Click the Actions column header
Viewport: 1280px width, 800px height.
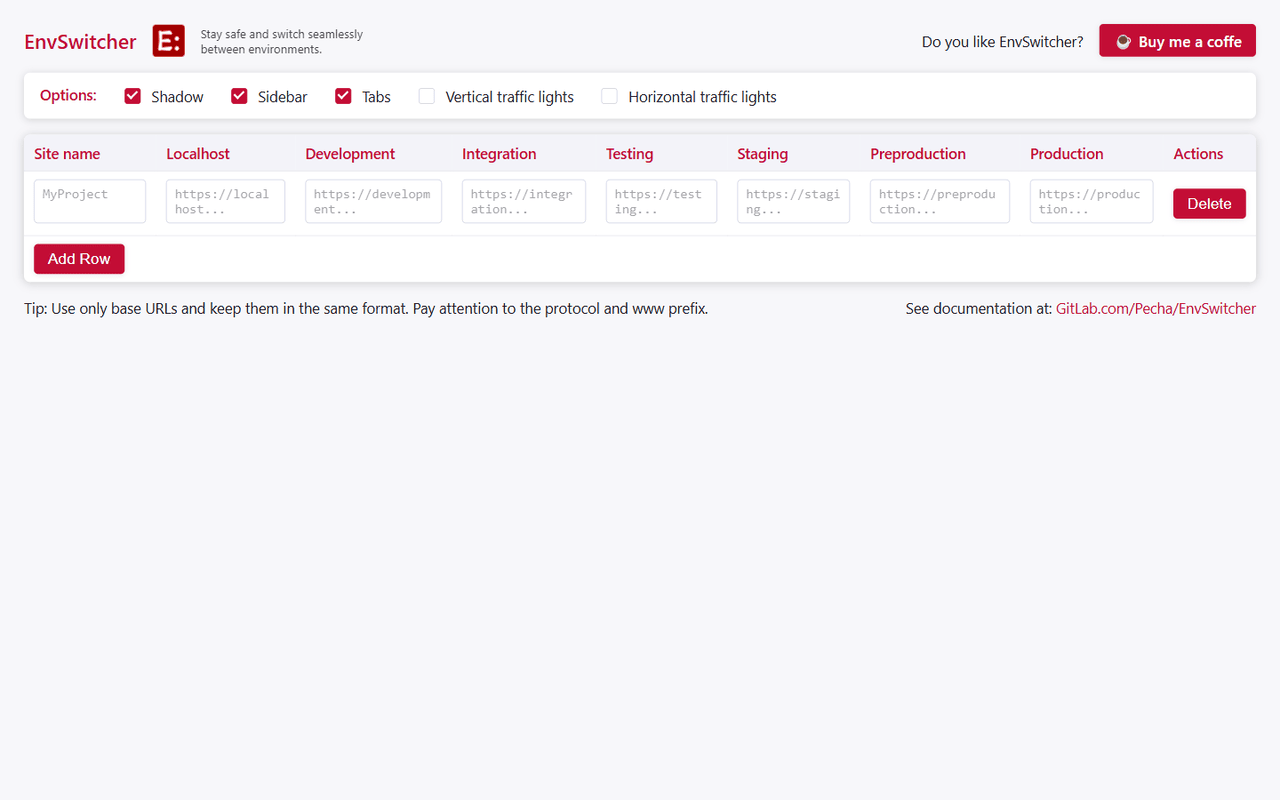[1198, 154]
